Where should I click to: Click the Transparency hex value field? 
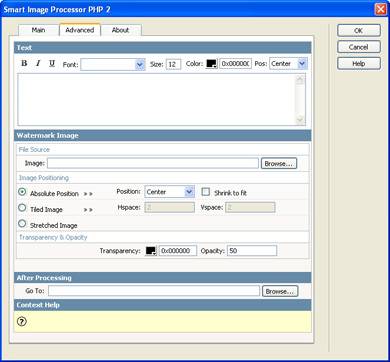tap(178, 251)
